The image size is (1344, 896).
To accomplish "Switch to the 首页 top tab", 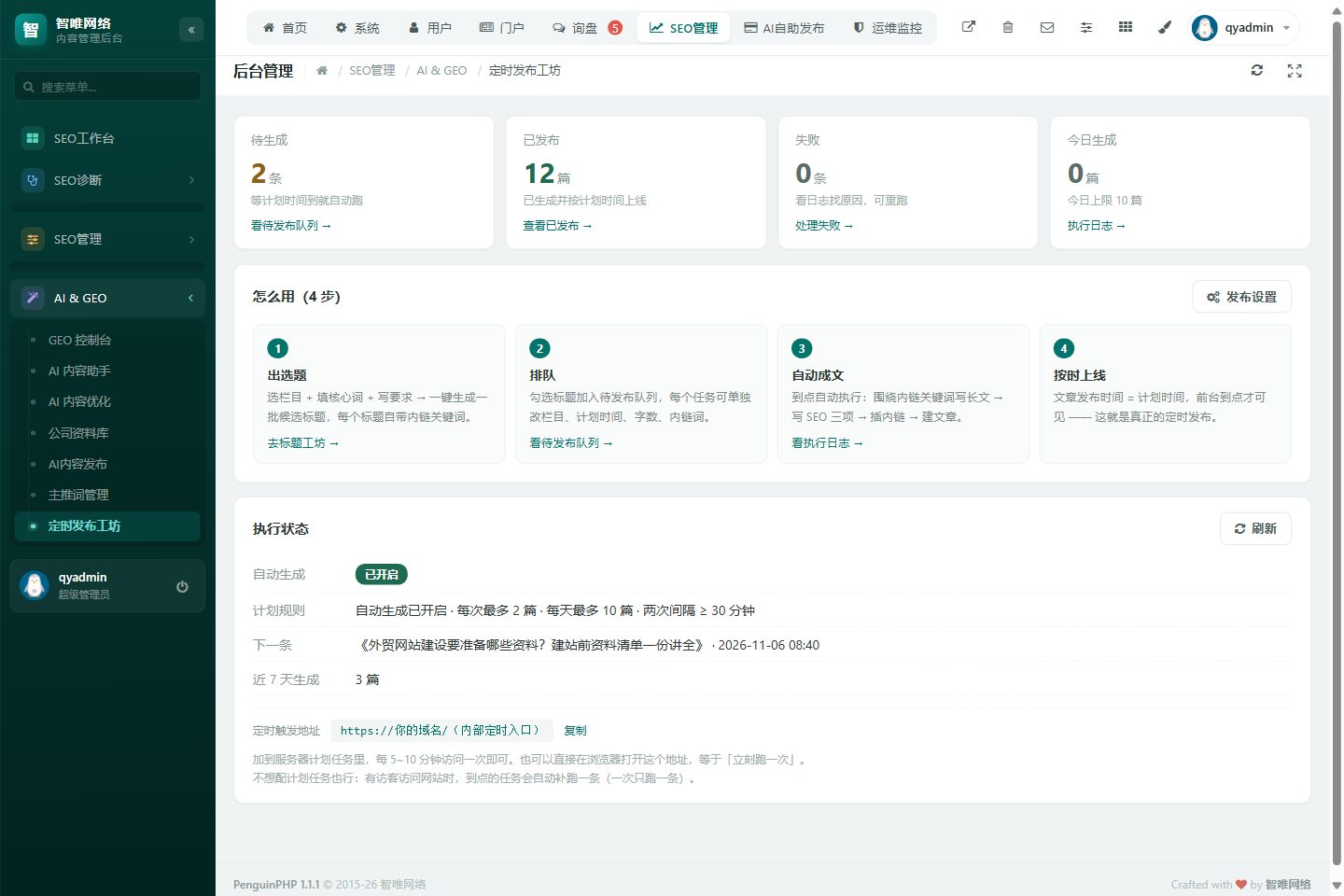I will click(285, 28).
